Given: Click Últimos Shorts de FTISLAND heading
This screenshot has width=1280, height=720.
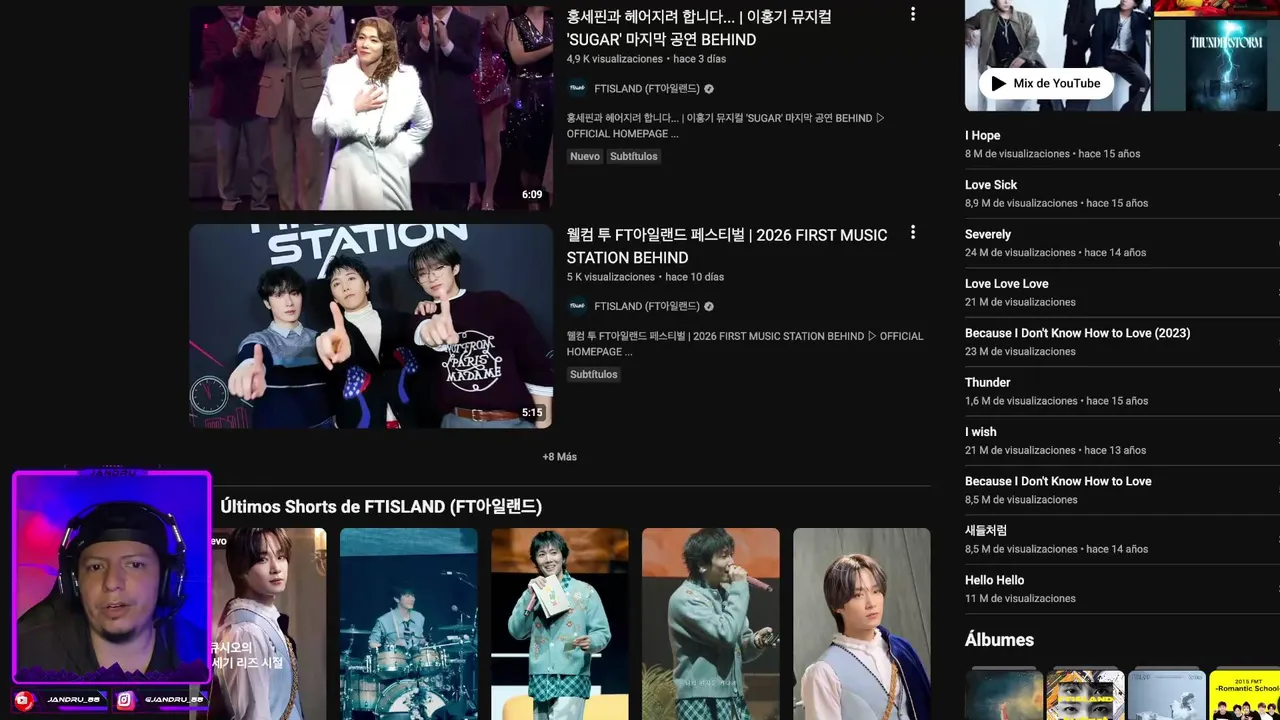Looking at the screenshot, I should pyautogui.click(x=381, y=507).
